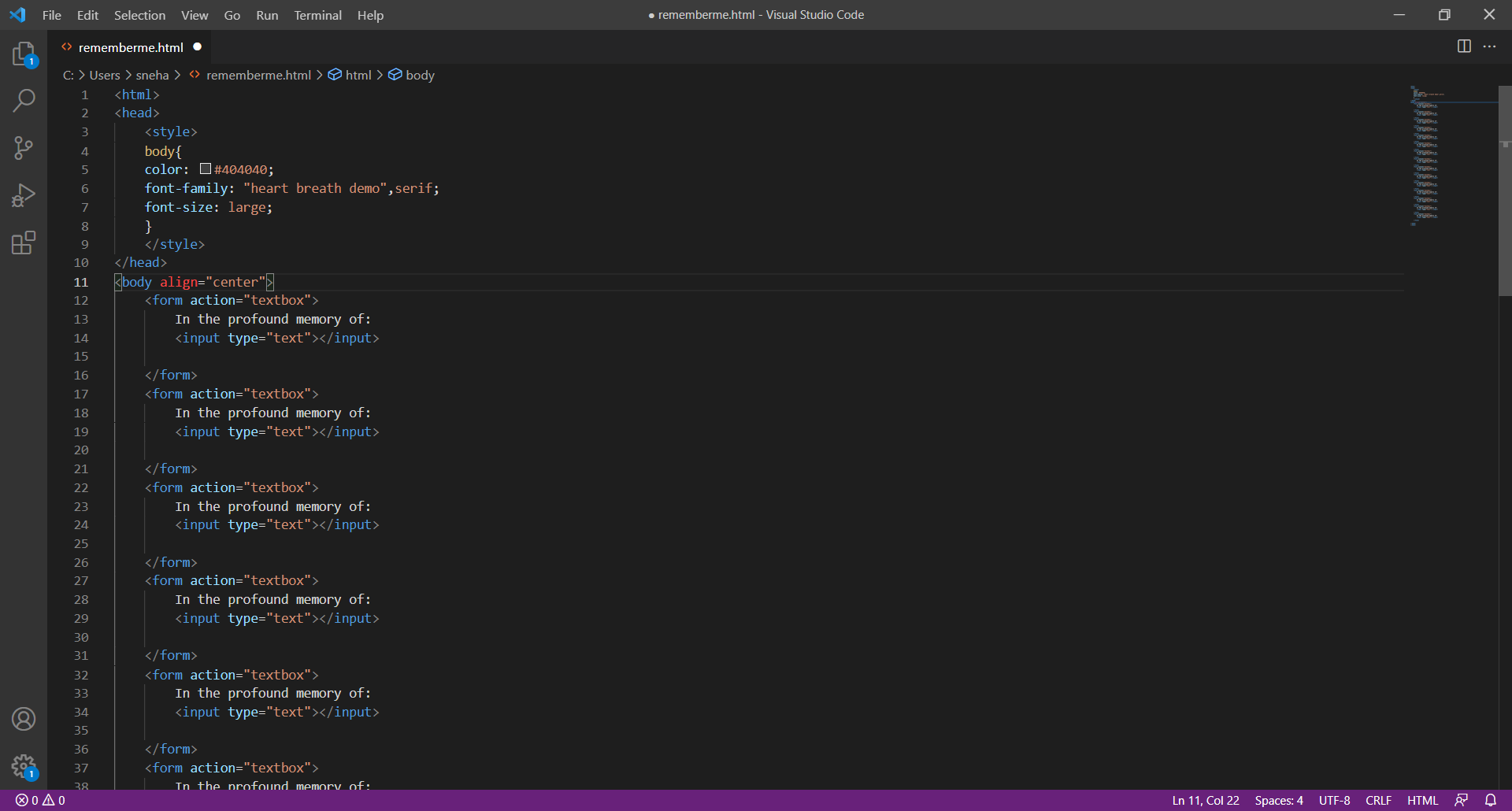Open the Explorer view in activity bar

coord(24,54)
